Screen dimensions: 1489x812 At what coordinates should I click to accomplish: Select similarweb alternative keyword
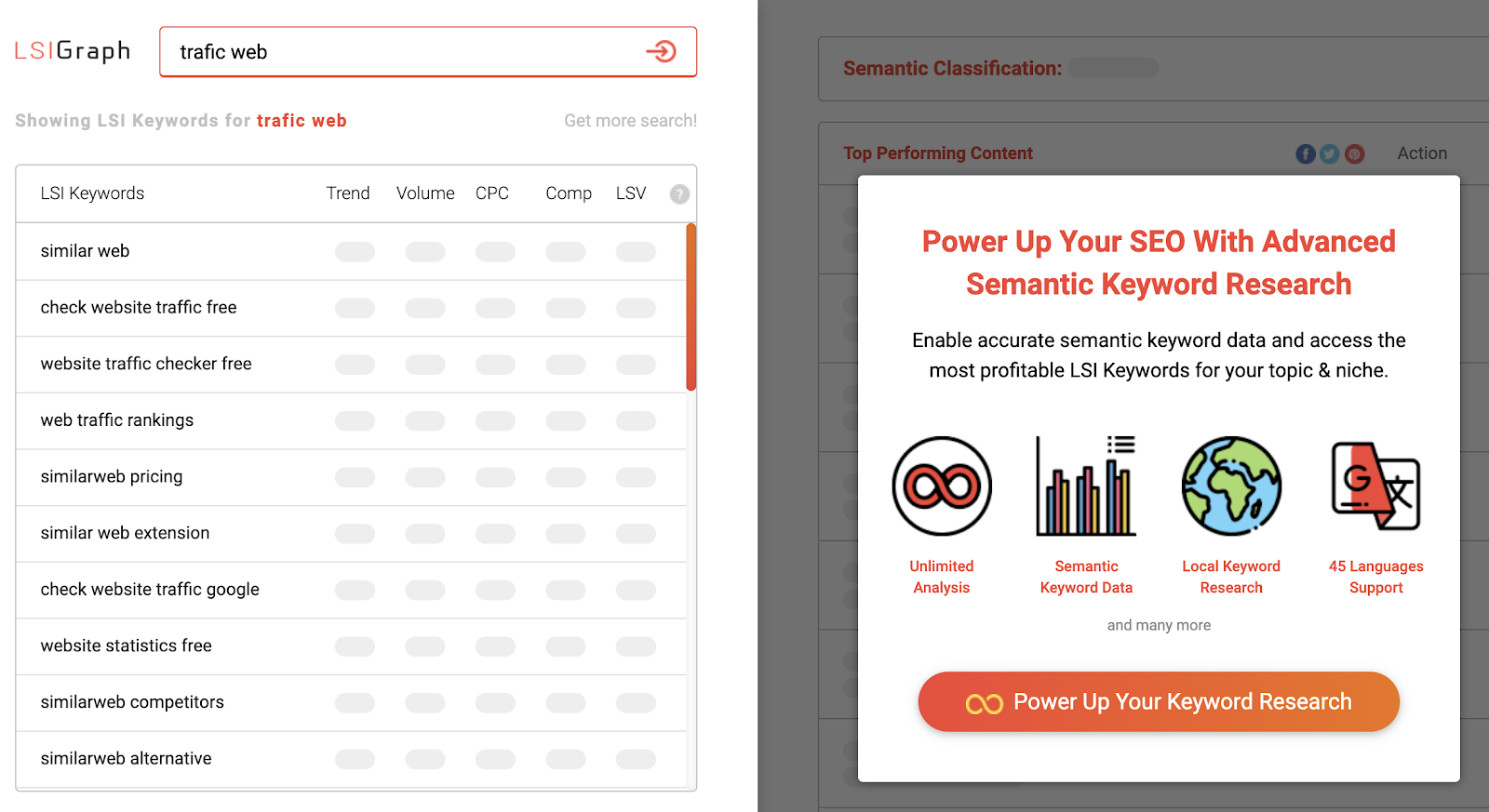point(351,759)
